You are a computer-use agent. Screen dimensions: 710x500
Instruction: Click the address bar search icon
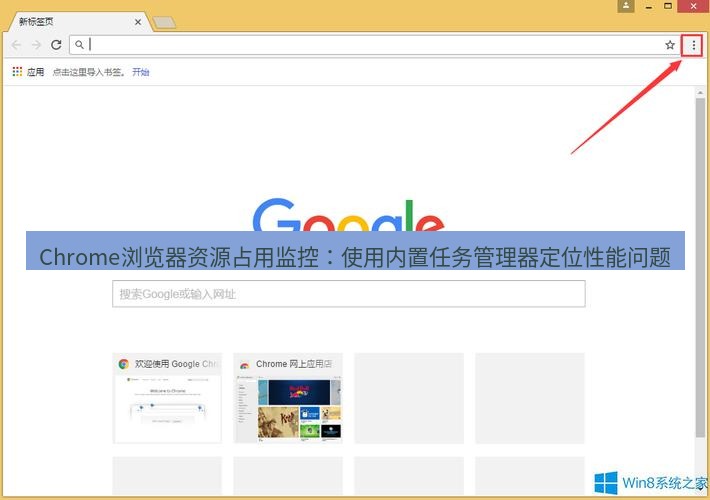[79, 45]
